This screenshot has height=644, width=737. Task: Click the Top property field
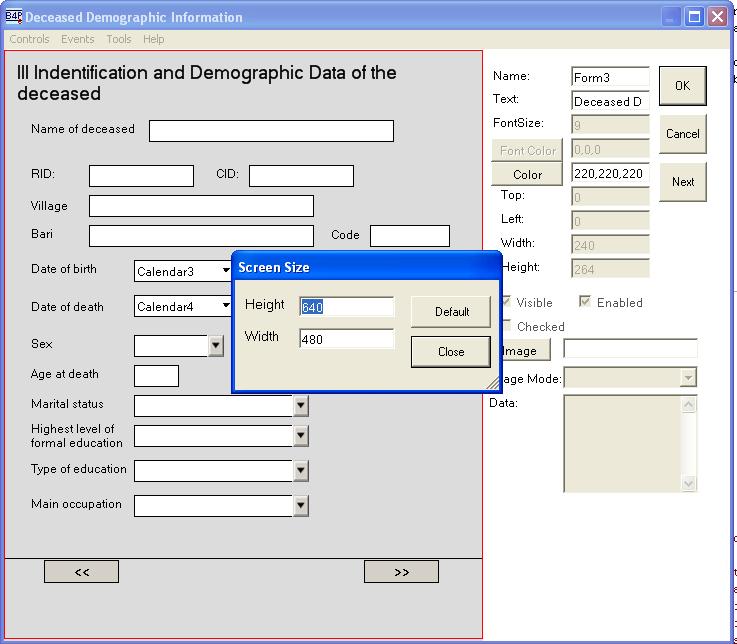610,197
